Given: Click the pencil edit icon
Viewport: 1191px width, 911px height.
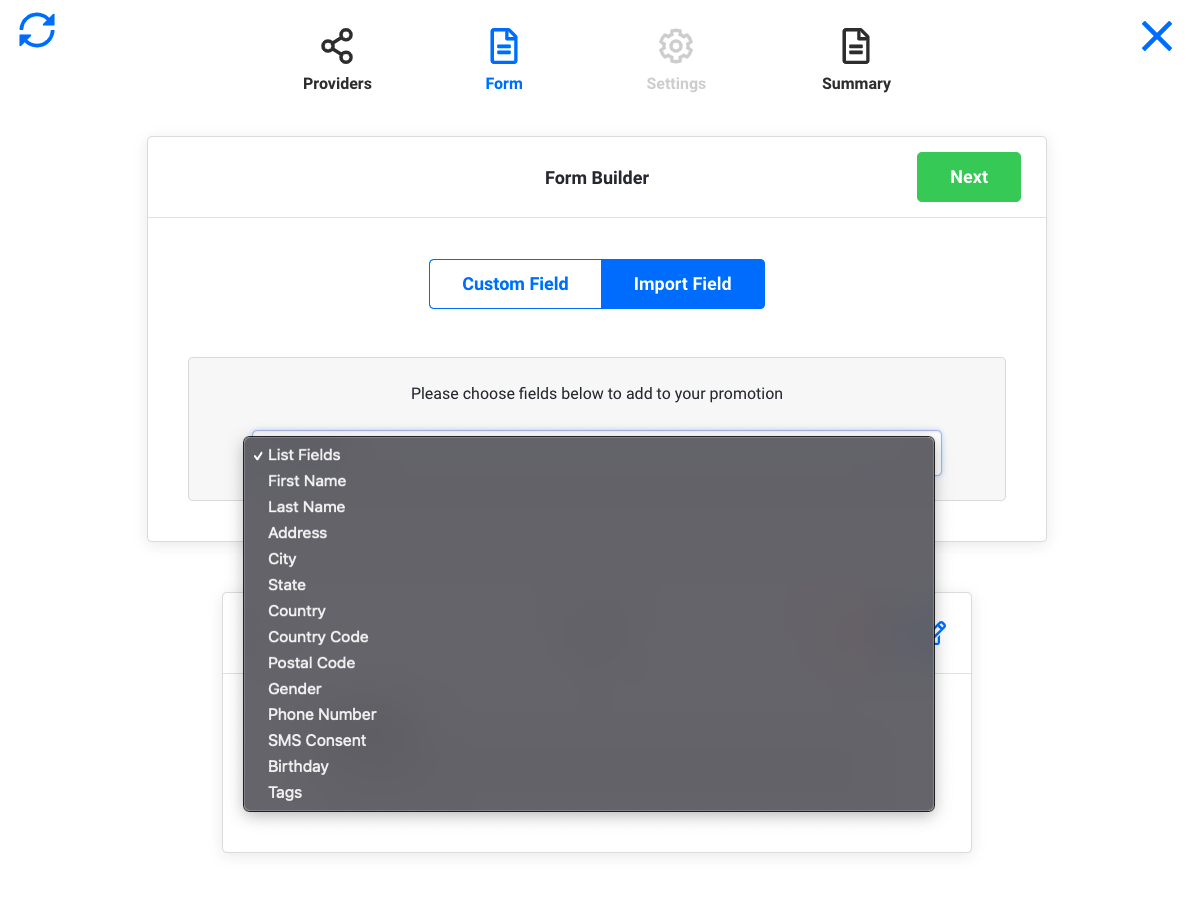Looking at the screenshot, I should (937, 633).
